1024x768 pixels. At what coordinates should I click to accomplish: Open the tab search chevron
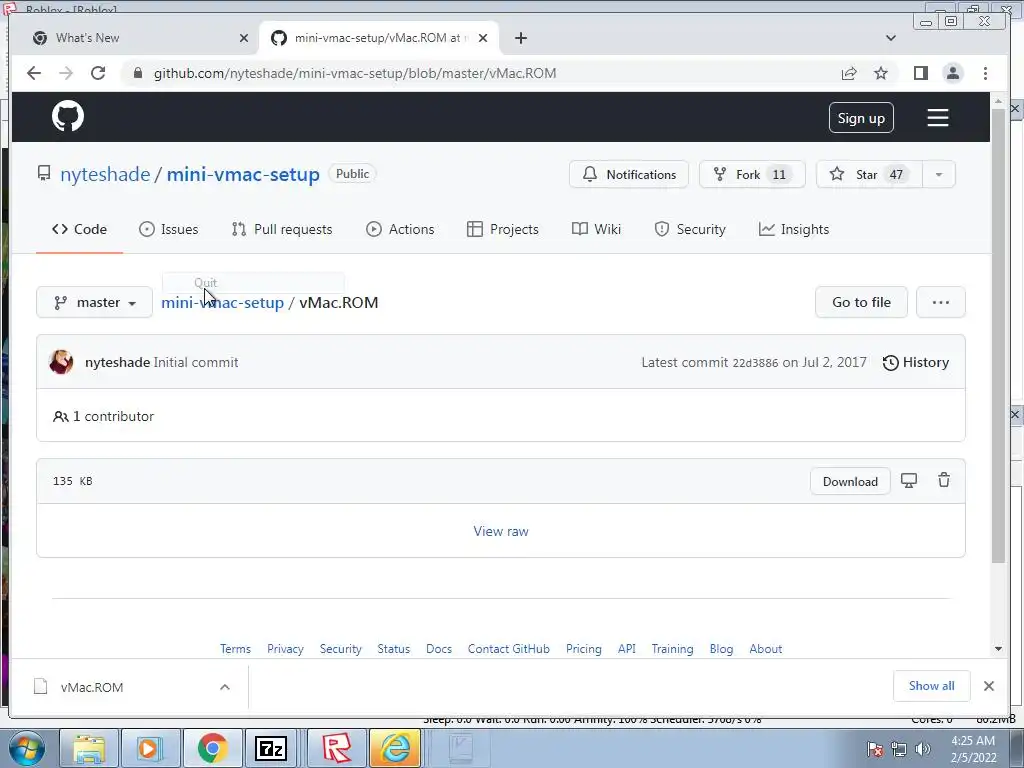(x=891, y=38)
